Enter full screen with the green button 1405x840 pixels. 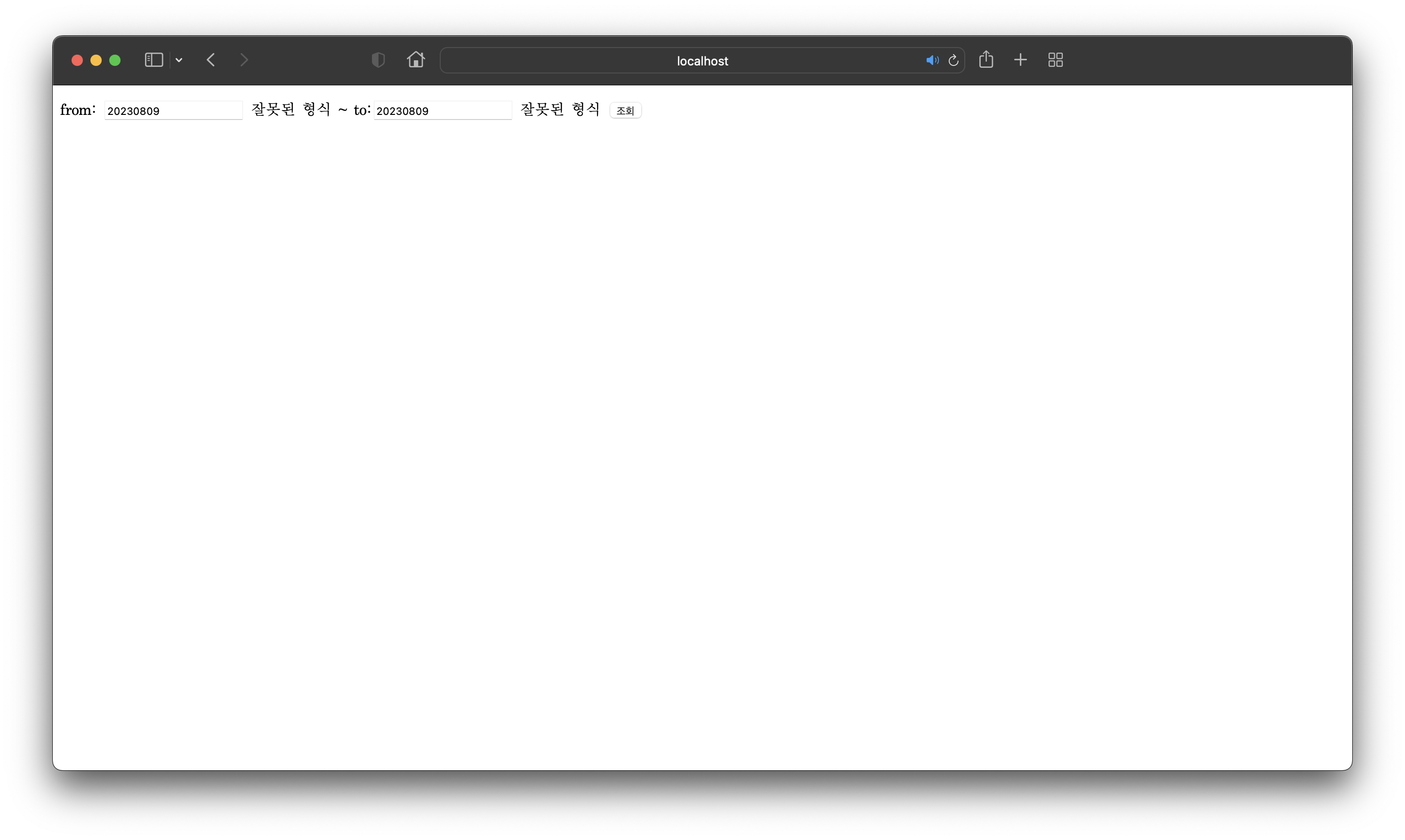click(115, 61)
